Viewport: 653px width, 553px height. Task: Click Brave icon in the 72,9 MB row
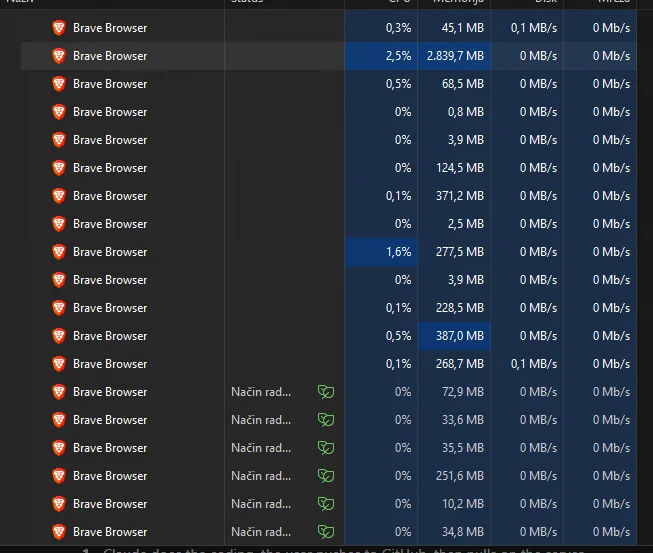[59, 391]
